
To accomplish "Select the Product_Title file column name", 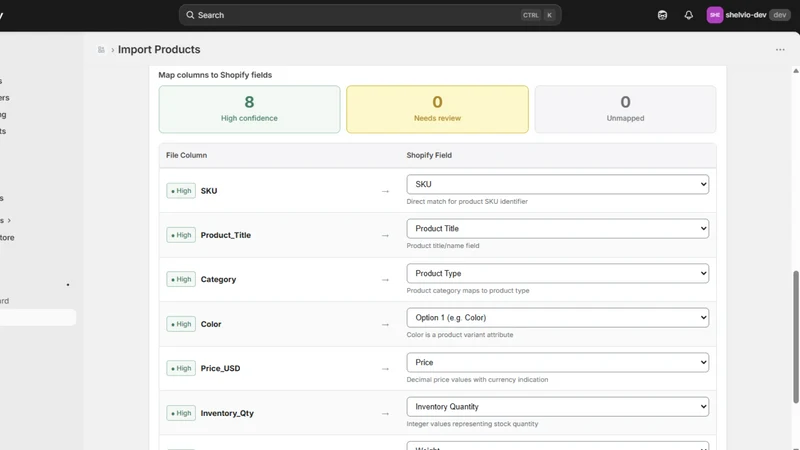I will point(226,235).
